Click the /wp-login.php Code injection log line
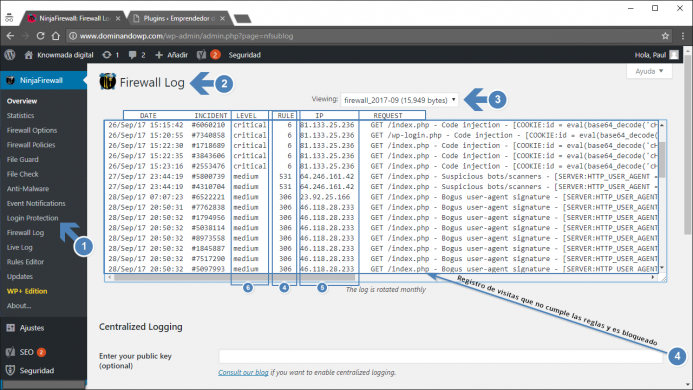 click(x=382, y=135)
